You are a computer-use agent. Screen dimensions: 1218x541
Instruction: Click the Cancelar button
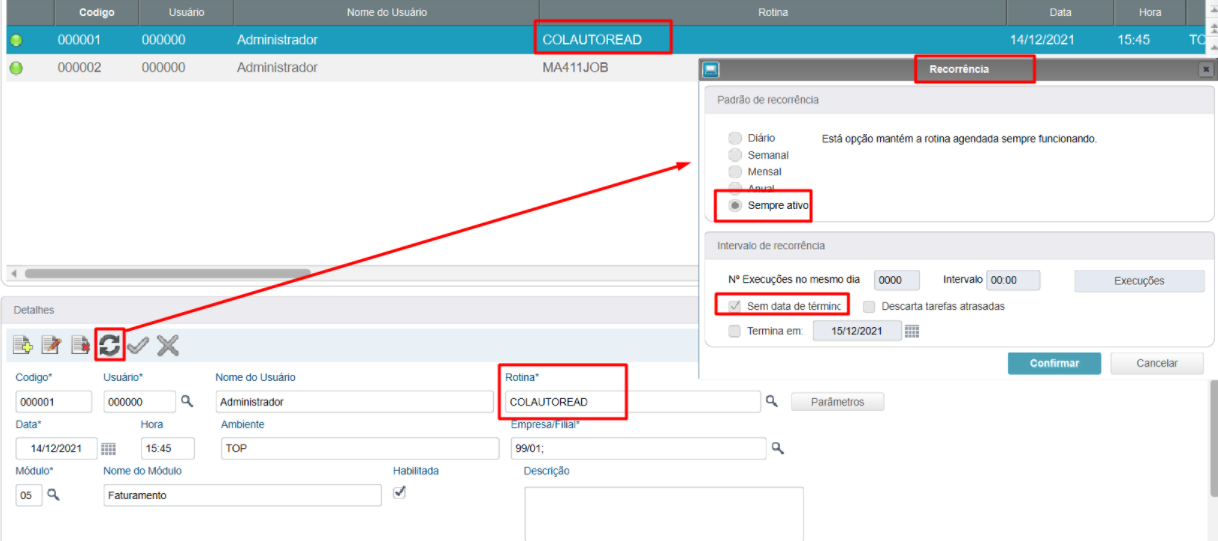pyautogui.click(x=1157, y=363)
